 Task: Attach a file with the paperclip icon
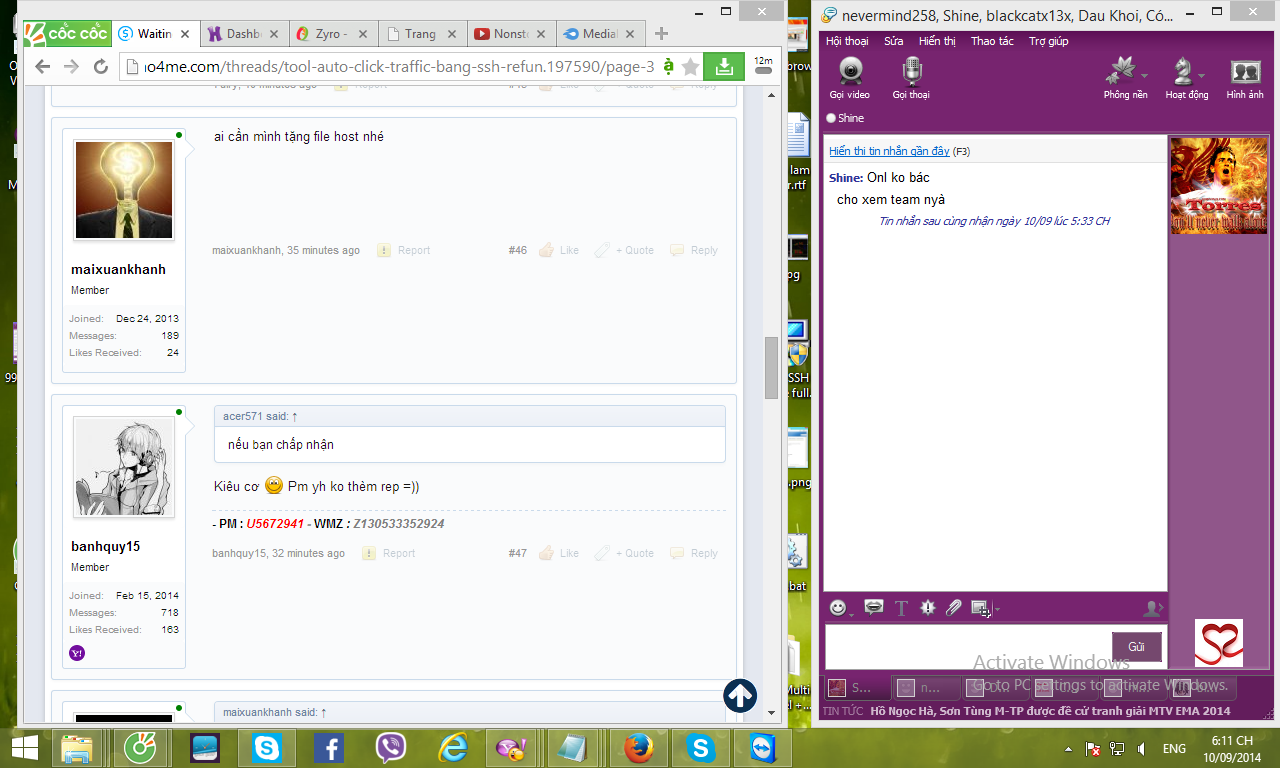pos(954,607)
